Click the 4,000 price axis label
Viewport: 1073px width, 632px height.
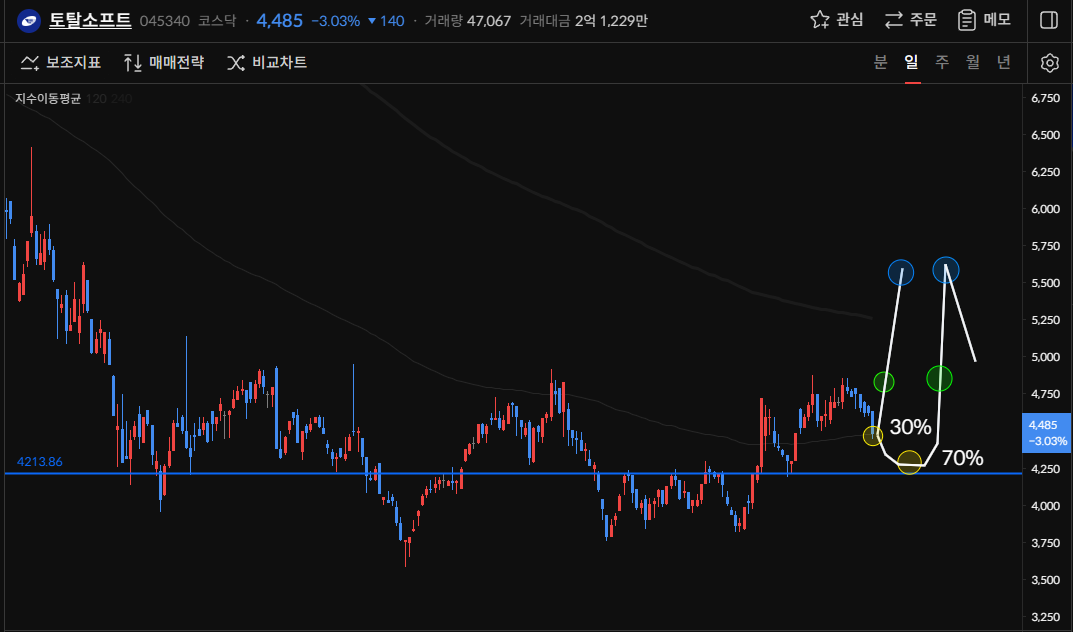point(1046,506)
